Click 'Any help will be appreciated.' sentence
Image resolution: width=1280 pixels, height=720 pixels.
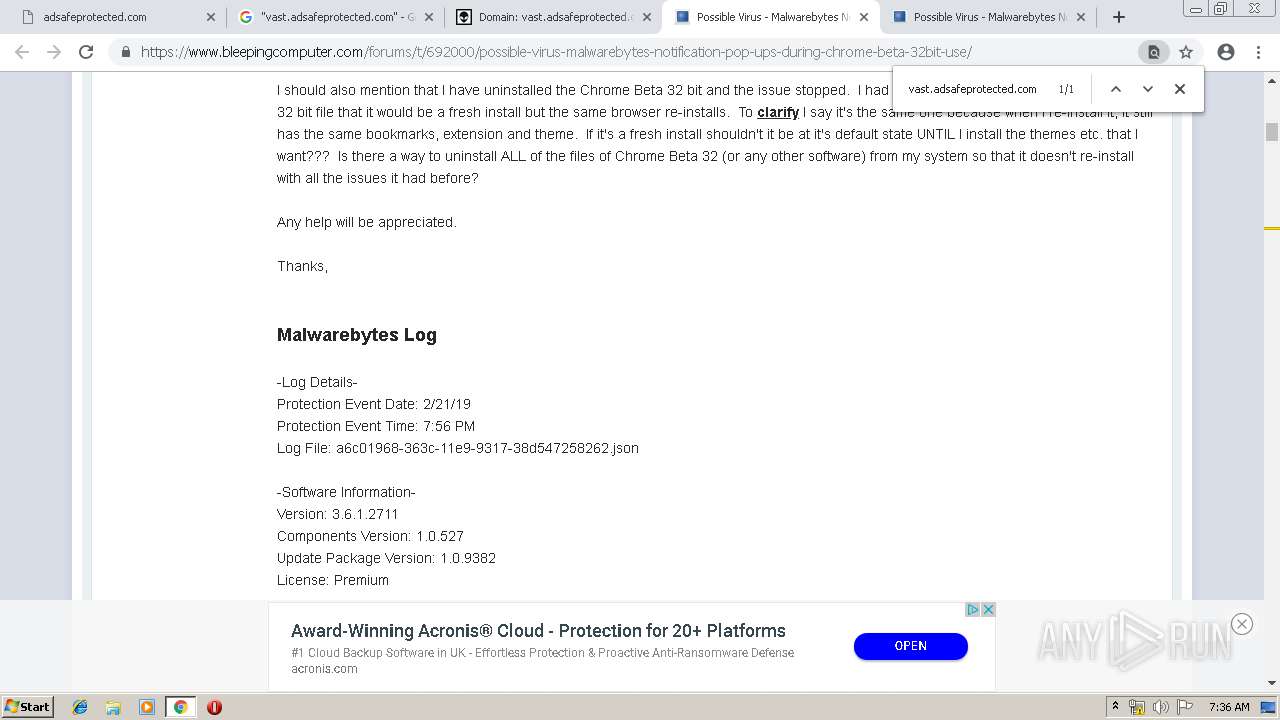coord(367,222)
